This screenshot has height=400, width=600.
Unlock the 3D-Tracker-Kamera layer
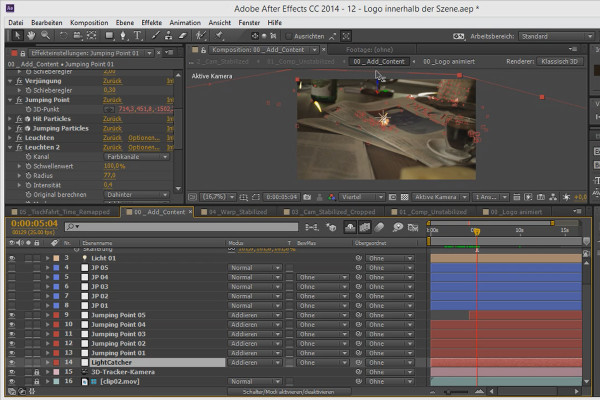[36, 372]
